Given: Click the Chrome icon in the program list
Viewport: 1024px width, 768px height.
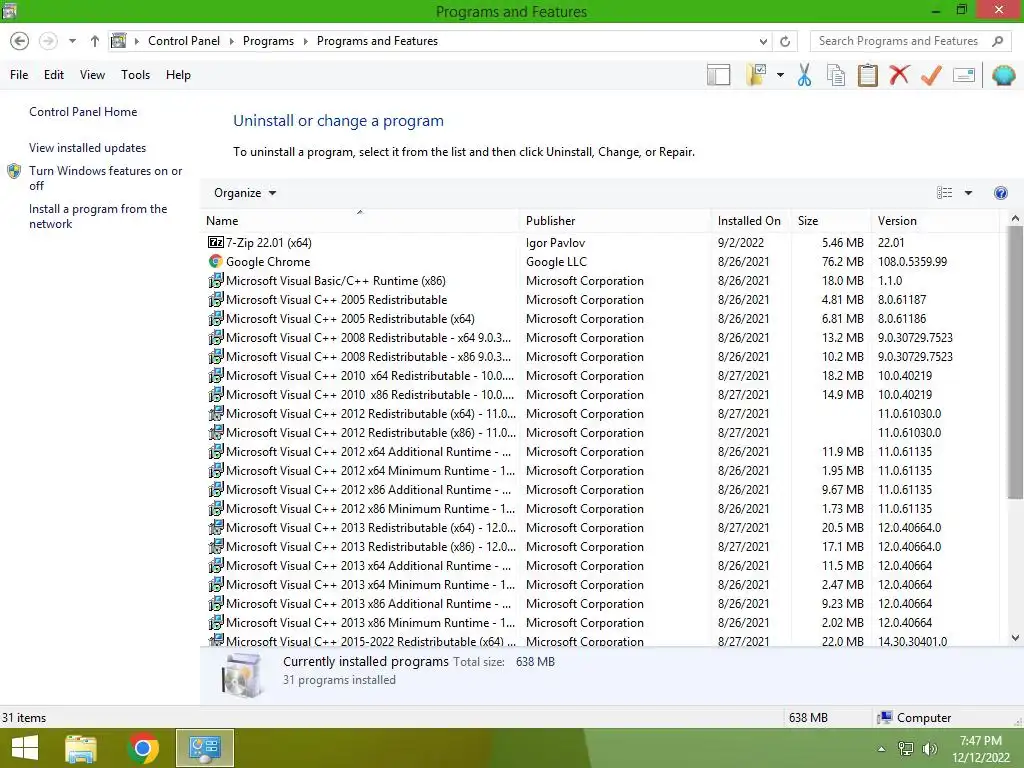Looking at the screenshot, I should click(216, 261).
